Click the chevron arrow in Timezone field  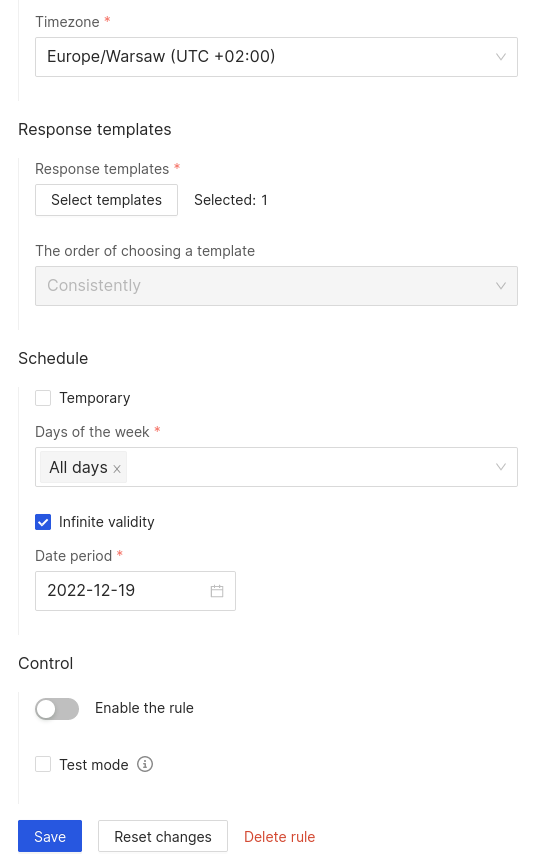pyautogui.click(x=501, y=57)
